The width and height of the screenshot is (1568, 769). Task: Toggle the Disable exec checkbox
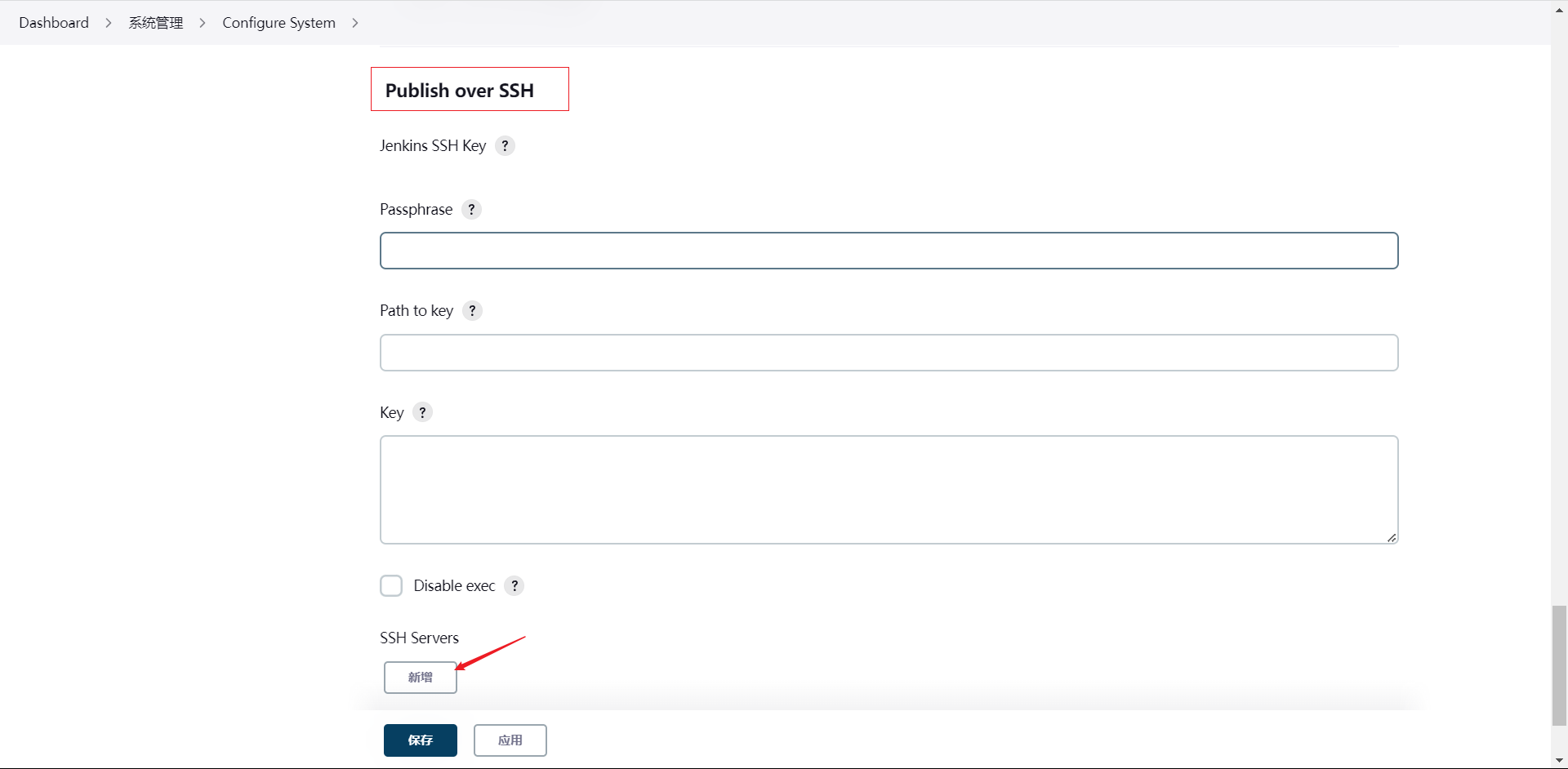391,586
